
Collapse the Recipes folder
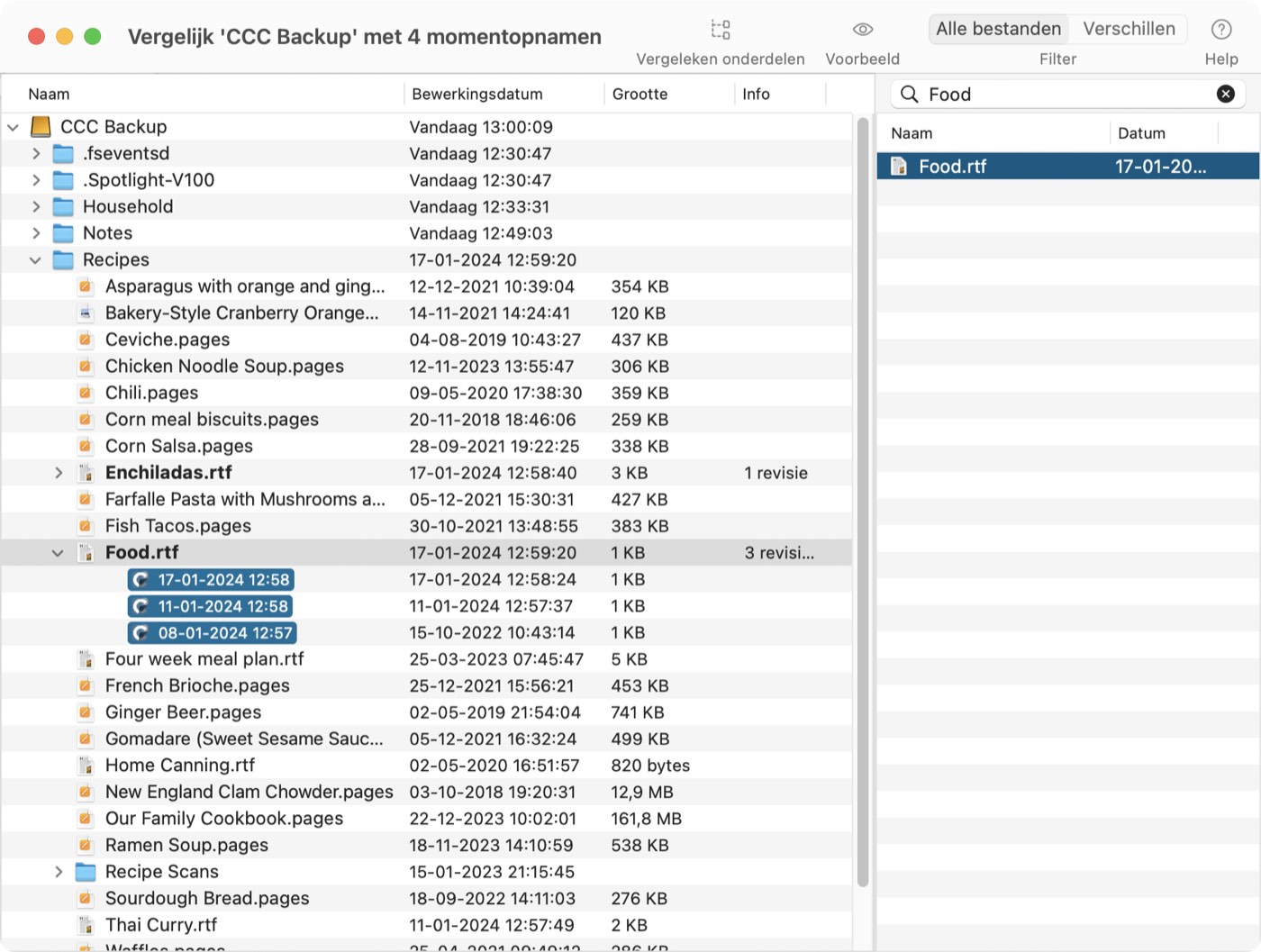tap(35, 260)
